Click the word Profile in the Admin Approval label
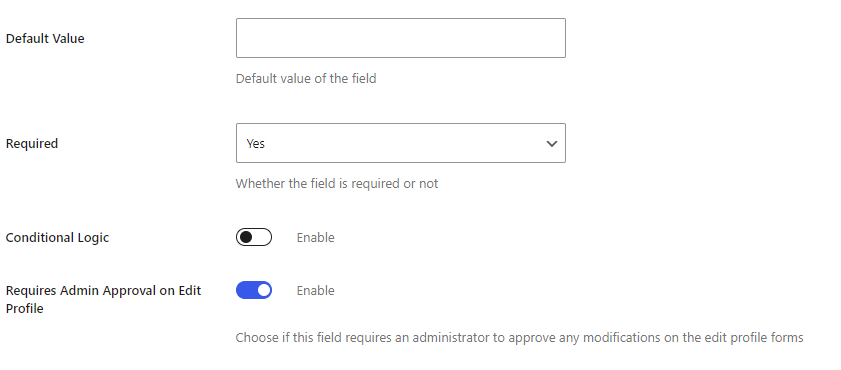This screenshot has height=370, width=841. tap(24, 309)
